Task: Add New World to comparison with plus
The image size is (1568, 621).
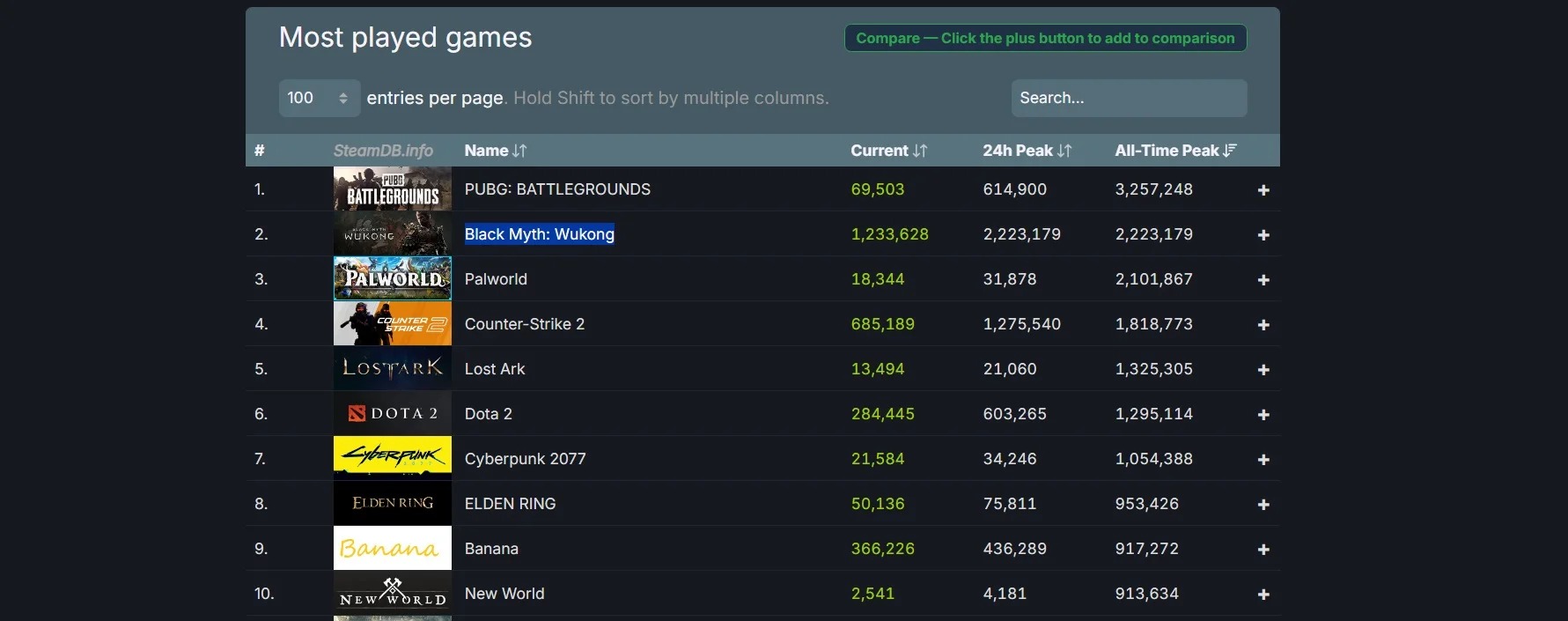Action: pos(1263,595)
